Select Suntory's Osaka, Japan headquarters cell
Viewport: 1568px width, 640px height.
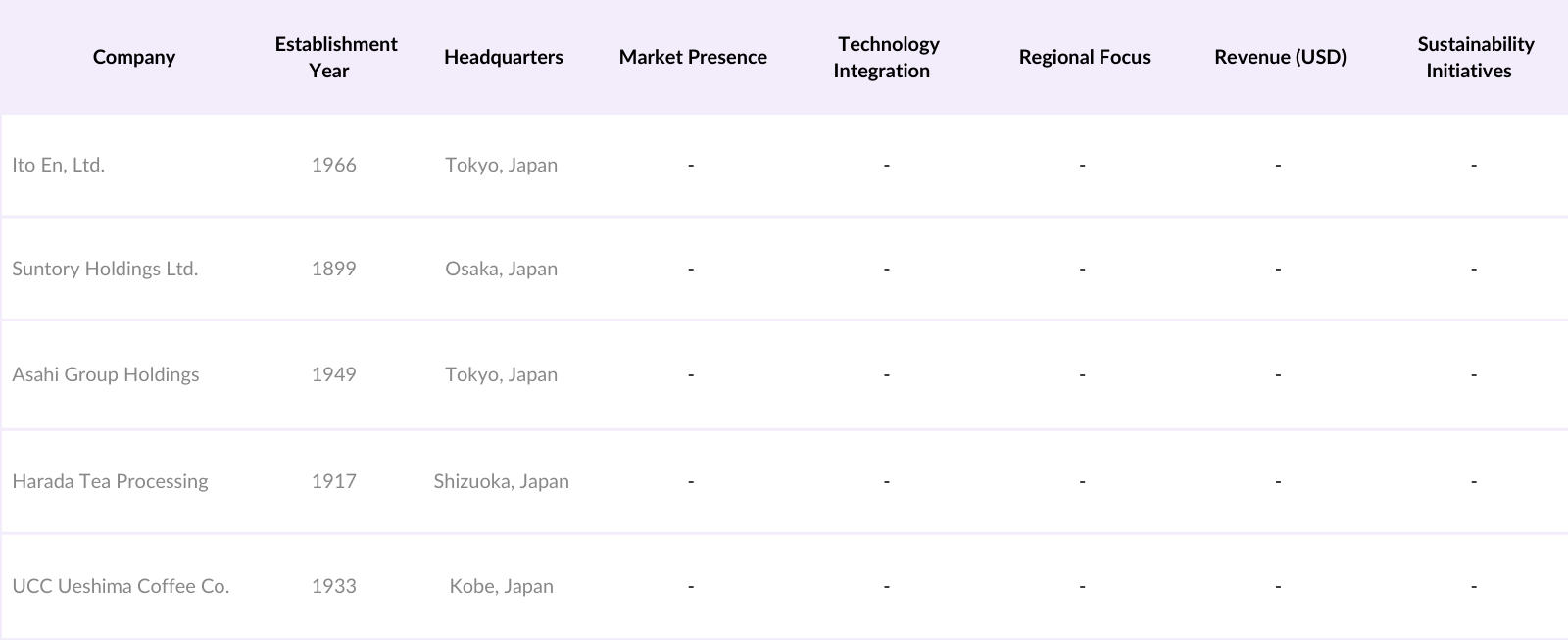point(501,269)
